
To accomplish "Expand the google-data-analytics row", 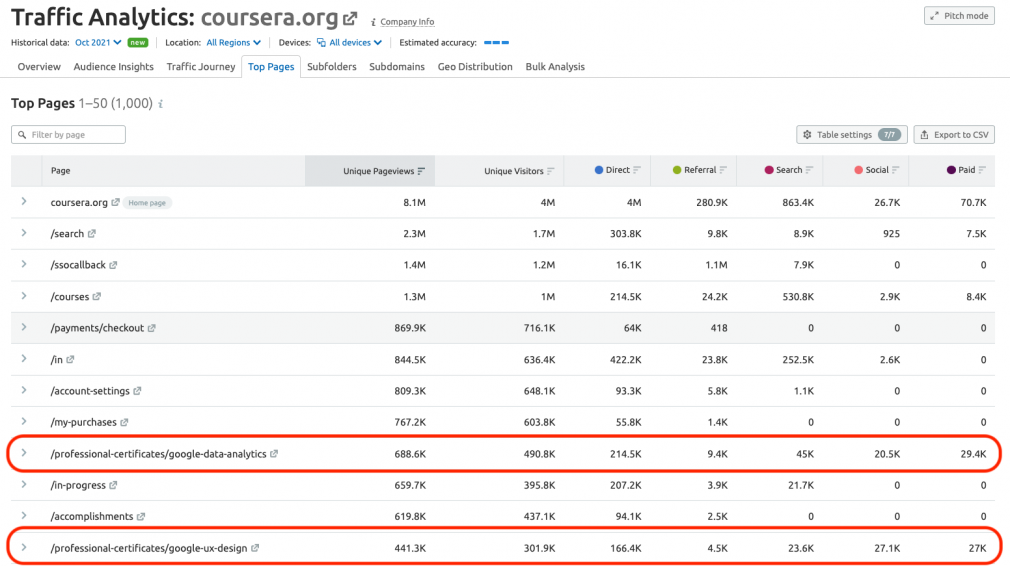I will pos(24,453).
